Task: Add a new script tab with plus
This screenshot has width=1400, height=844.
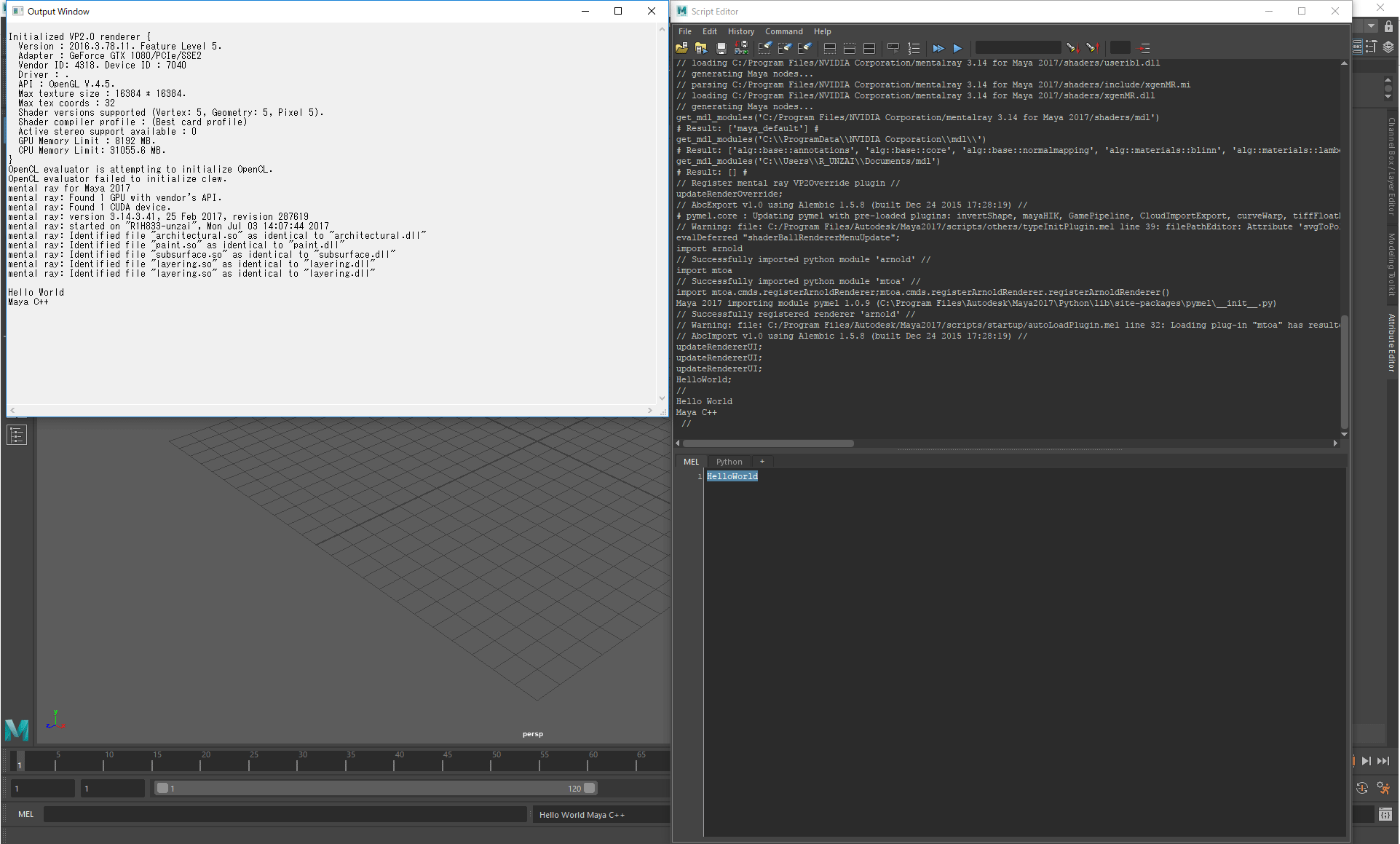Action: tap(762, 462)
